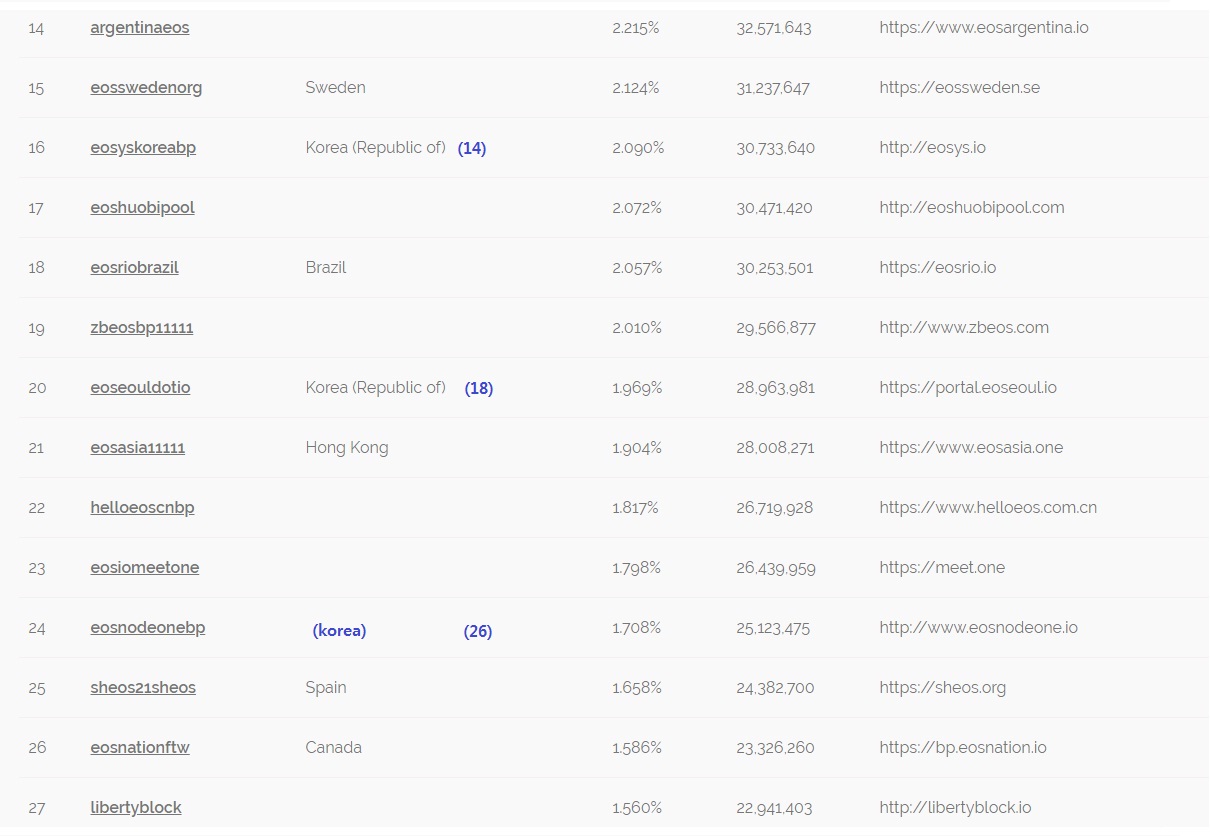The image size is (1210, 836).
Task: Click the https://sheos.org URL text
Action: [942, 688]
